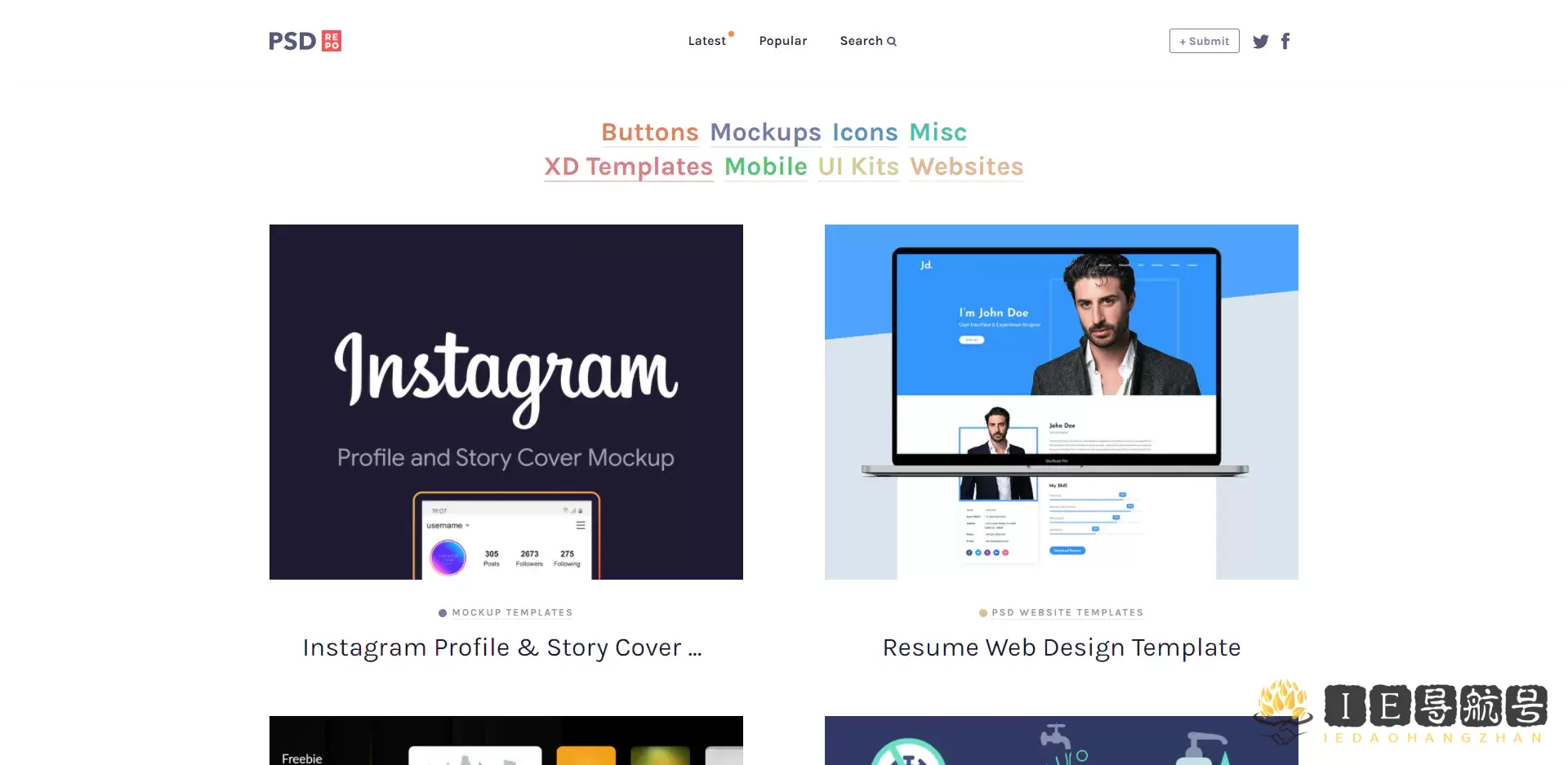Open the Latest menu item

pos(707,41)
